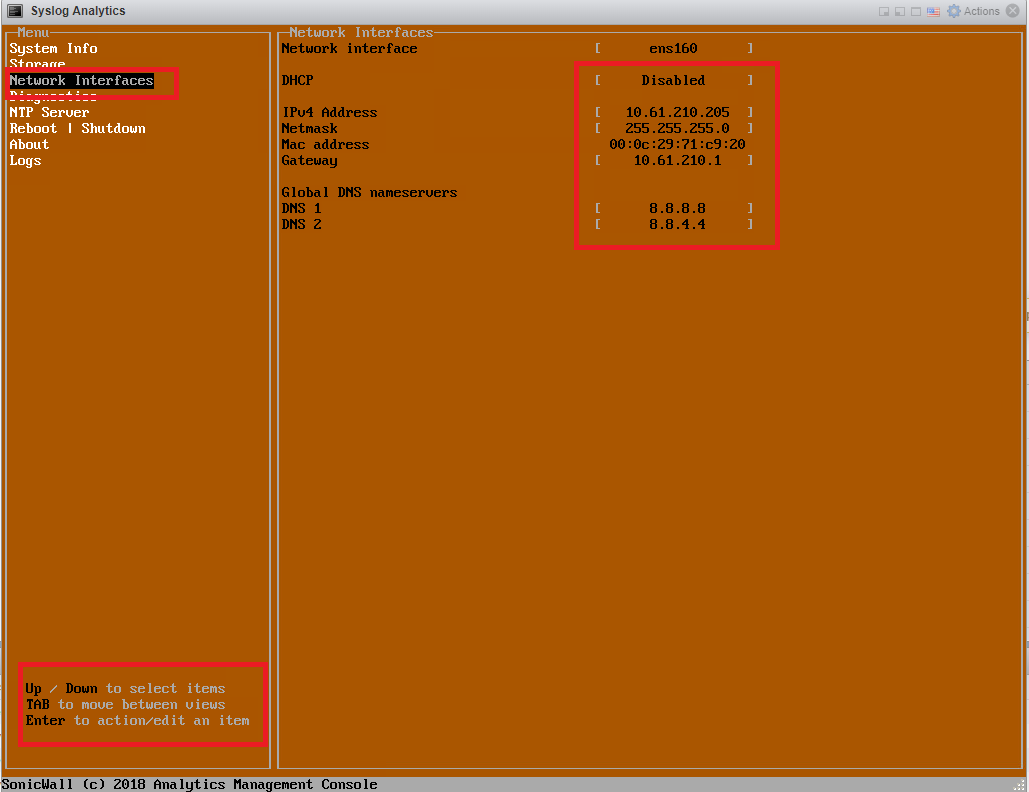Select the highlighted Network Interfaces menu item
Screen dimensions: 1029x792
81,80
